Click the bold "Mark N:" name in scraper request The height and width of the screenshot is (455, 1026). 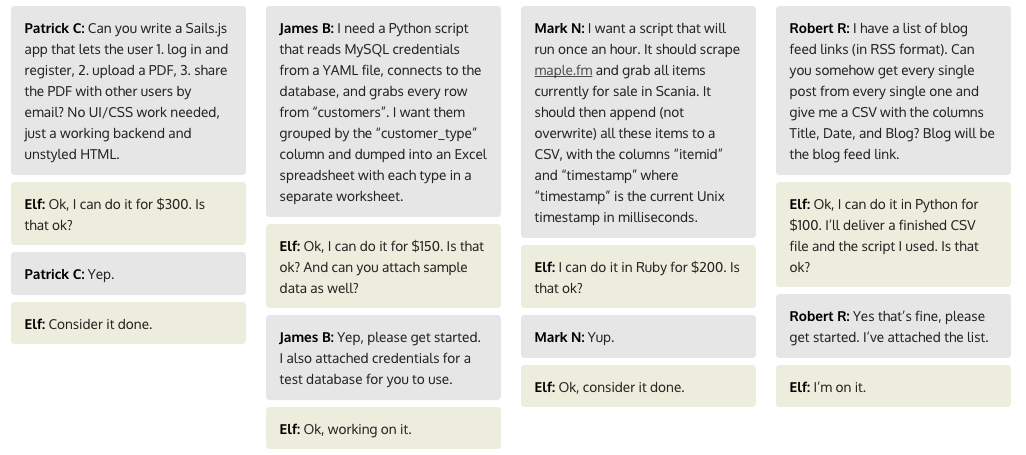pos(559,28)
